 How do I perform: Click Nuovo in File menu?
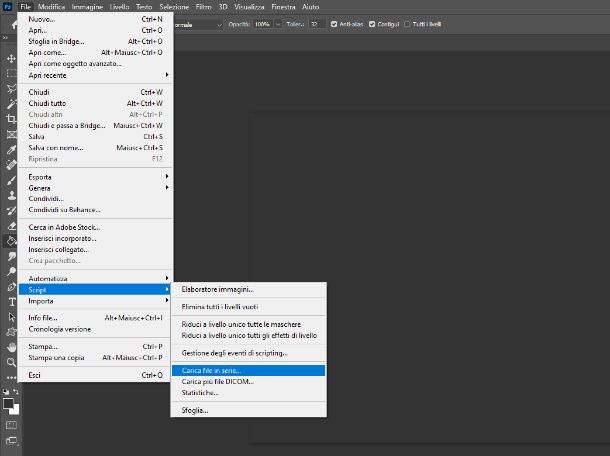[x=95, y=19]
